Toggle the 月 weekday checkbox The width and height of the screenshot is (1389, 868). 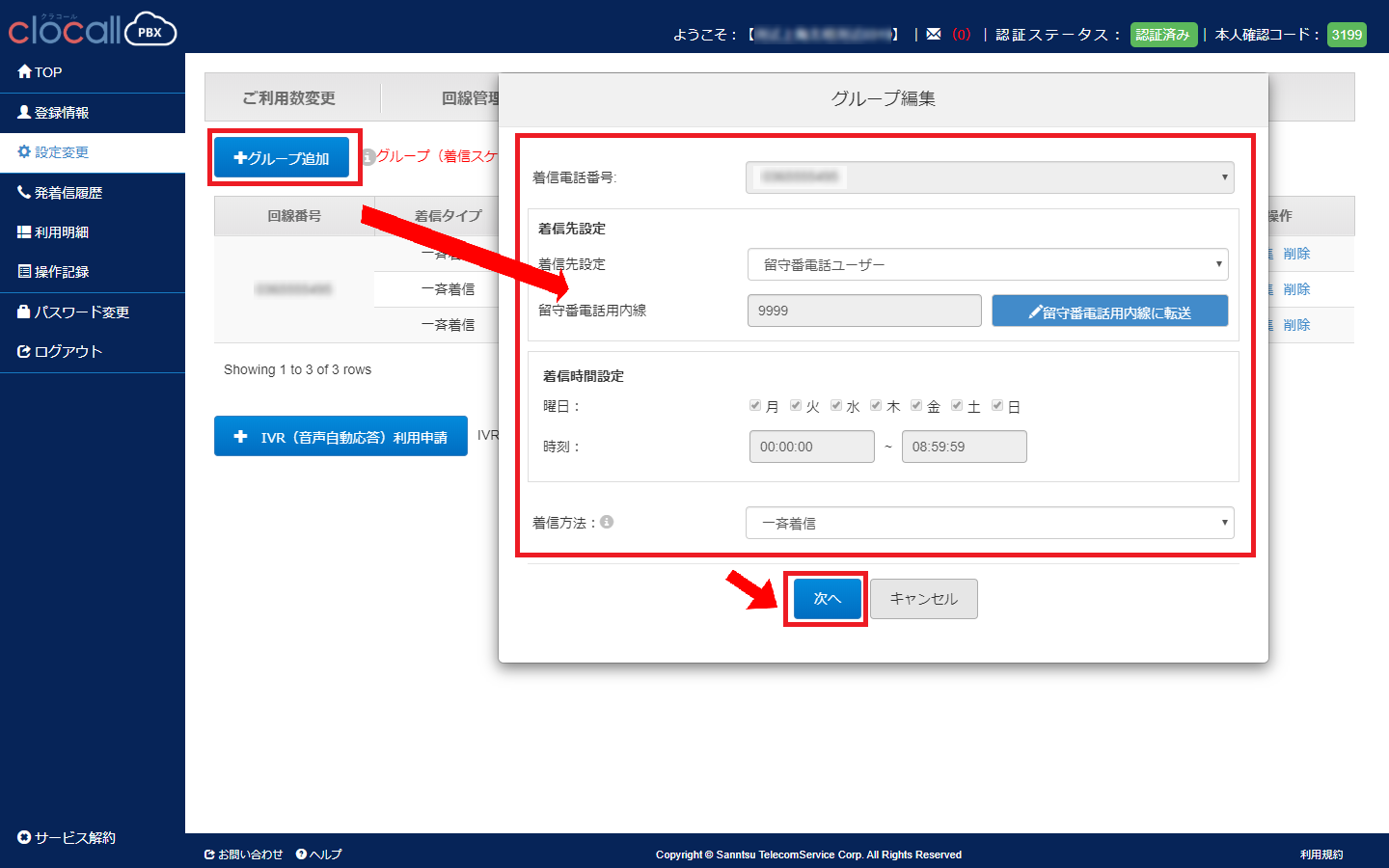coord(755,406)
